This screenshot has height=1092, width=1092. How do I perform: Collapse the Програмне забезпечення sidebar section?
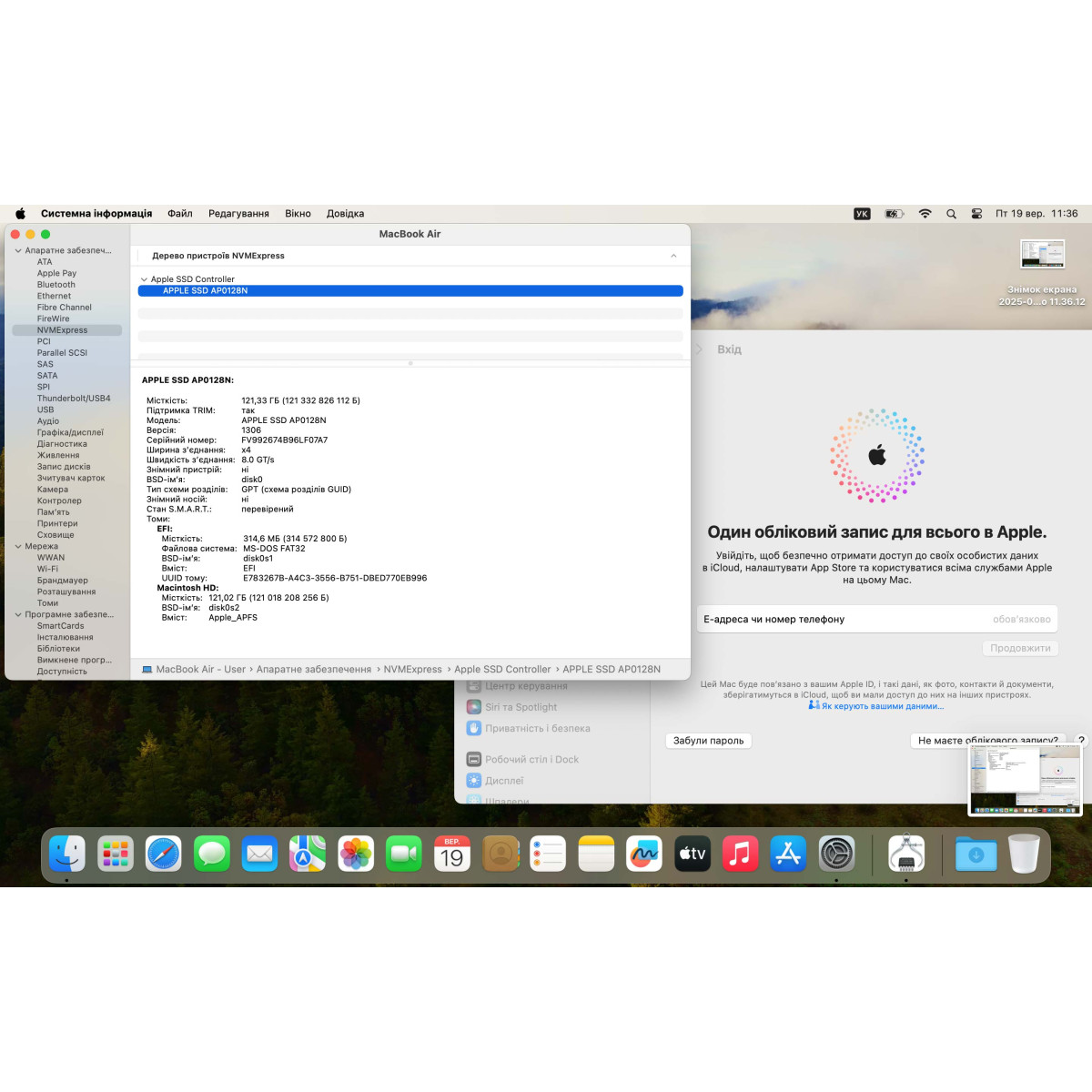(x=17, y=614)
